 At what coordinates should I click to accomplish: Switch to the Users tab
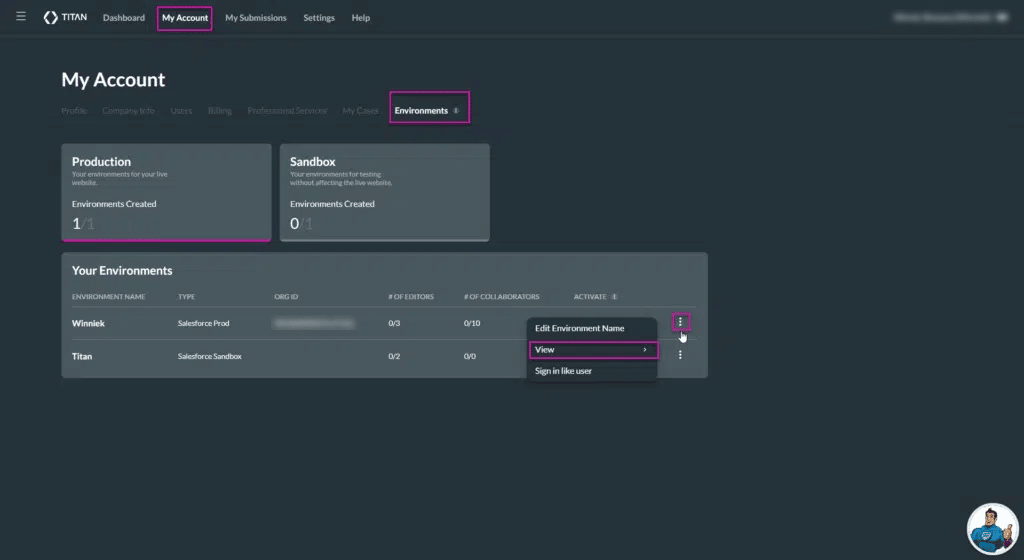(182, 110)
